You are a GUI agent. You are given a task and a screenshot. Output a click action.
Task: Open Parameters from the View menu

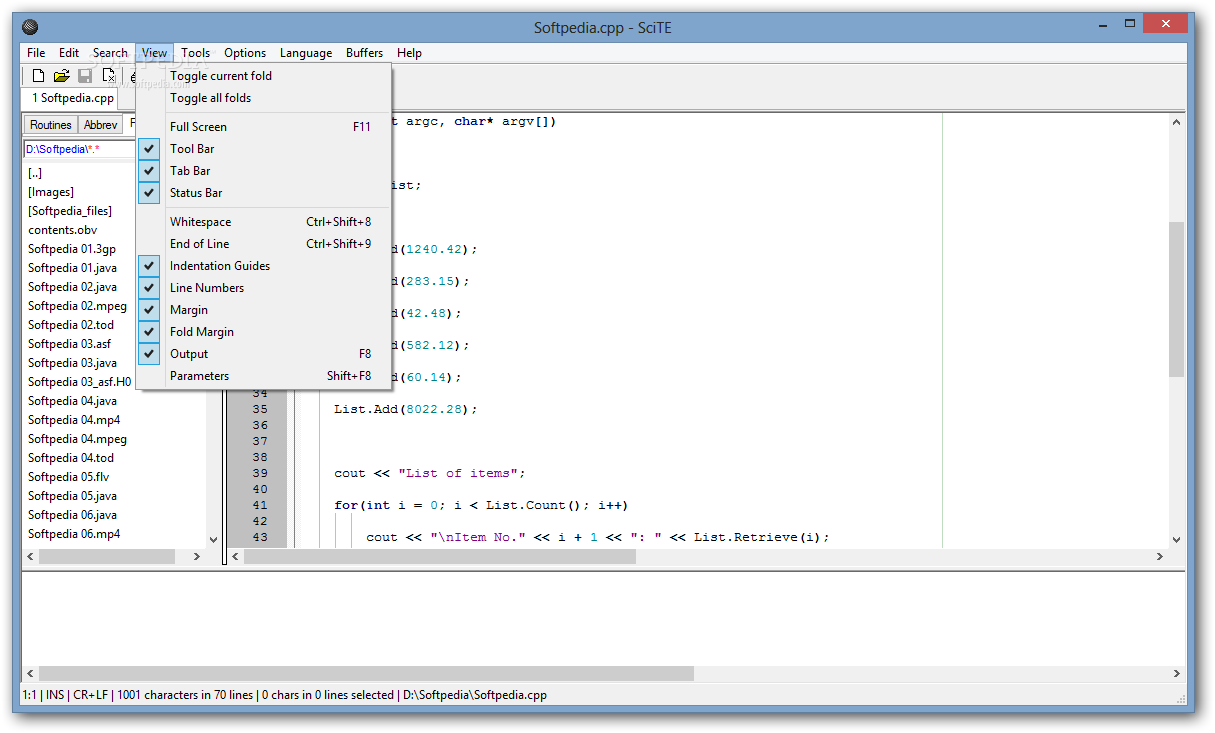coord(264,376)
